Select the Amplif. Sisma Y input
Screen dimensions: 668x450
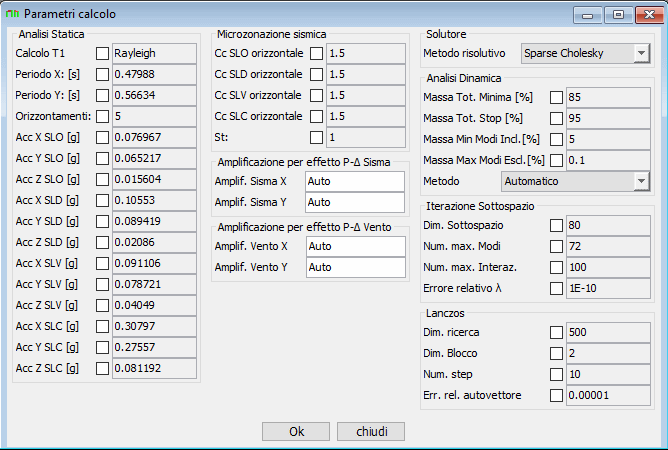pos(355,202)
